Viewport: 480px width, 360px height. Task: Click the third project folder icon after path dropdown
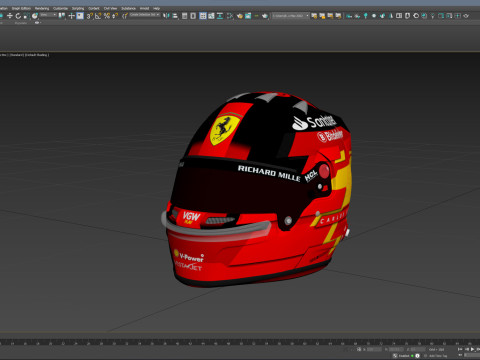[330, 16]
